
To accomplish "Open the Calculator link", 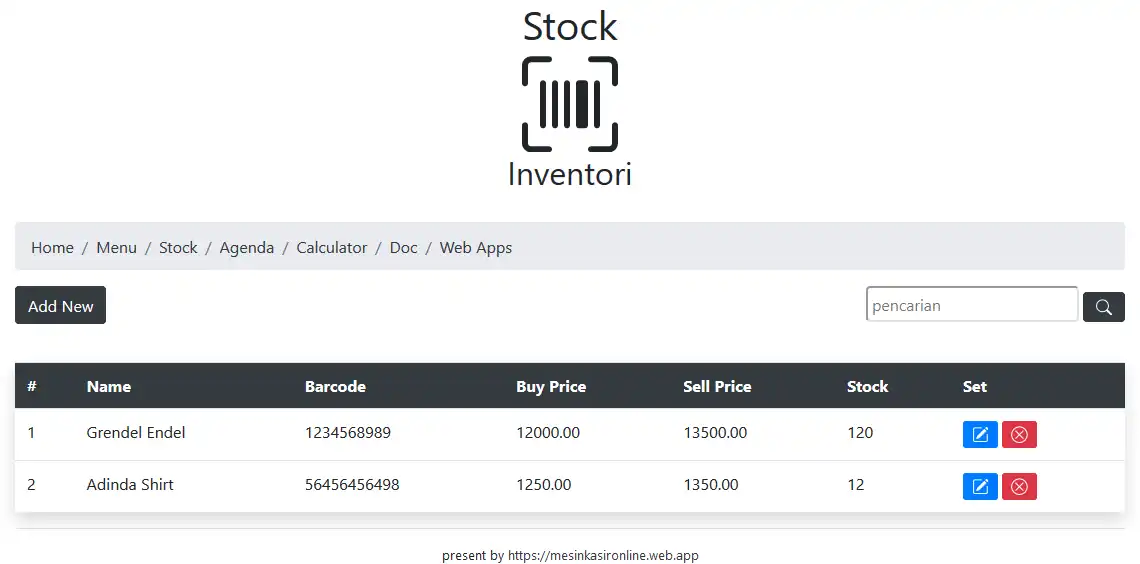I will (332, 248).
